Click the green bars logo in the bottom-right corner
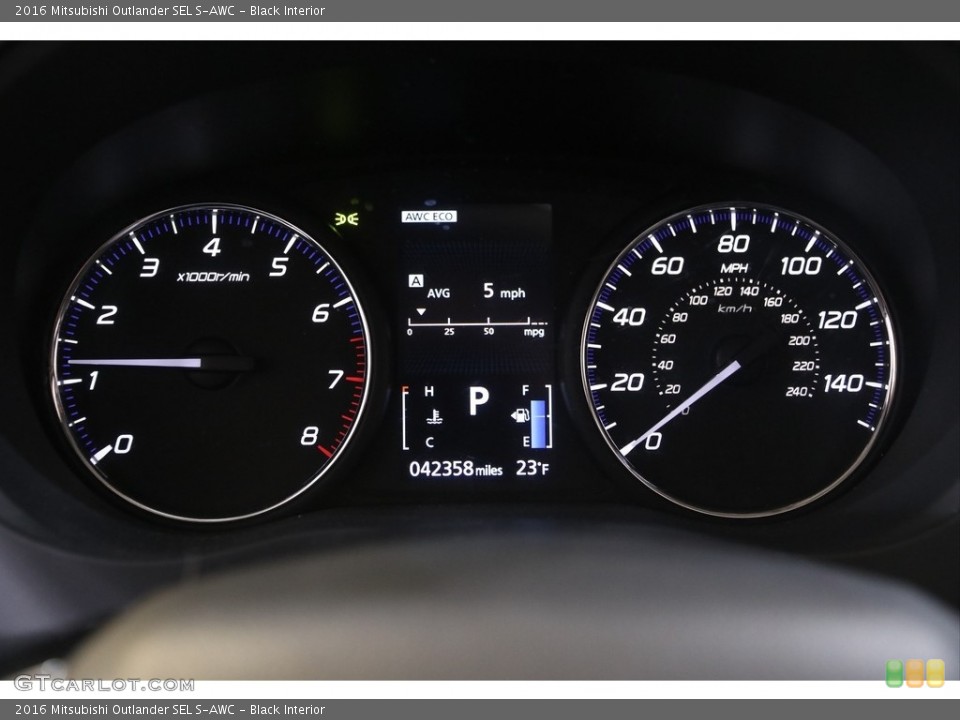Viewport: 960px width, 720px height. pyautogui.click(x=915, y=673)
